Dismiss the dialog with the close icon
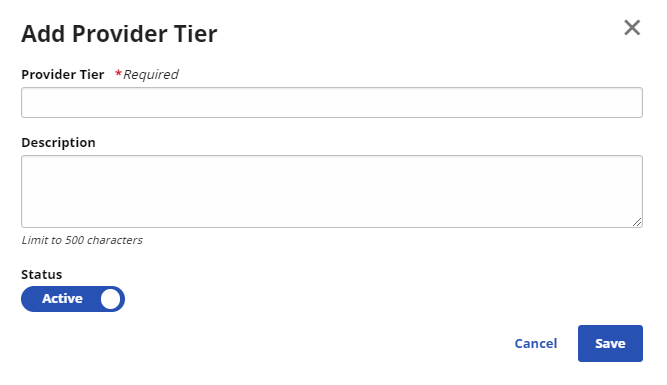The width and height of the screenshot is (667, 385). coord(632,28)
